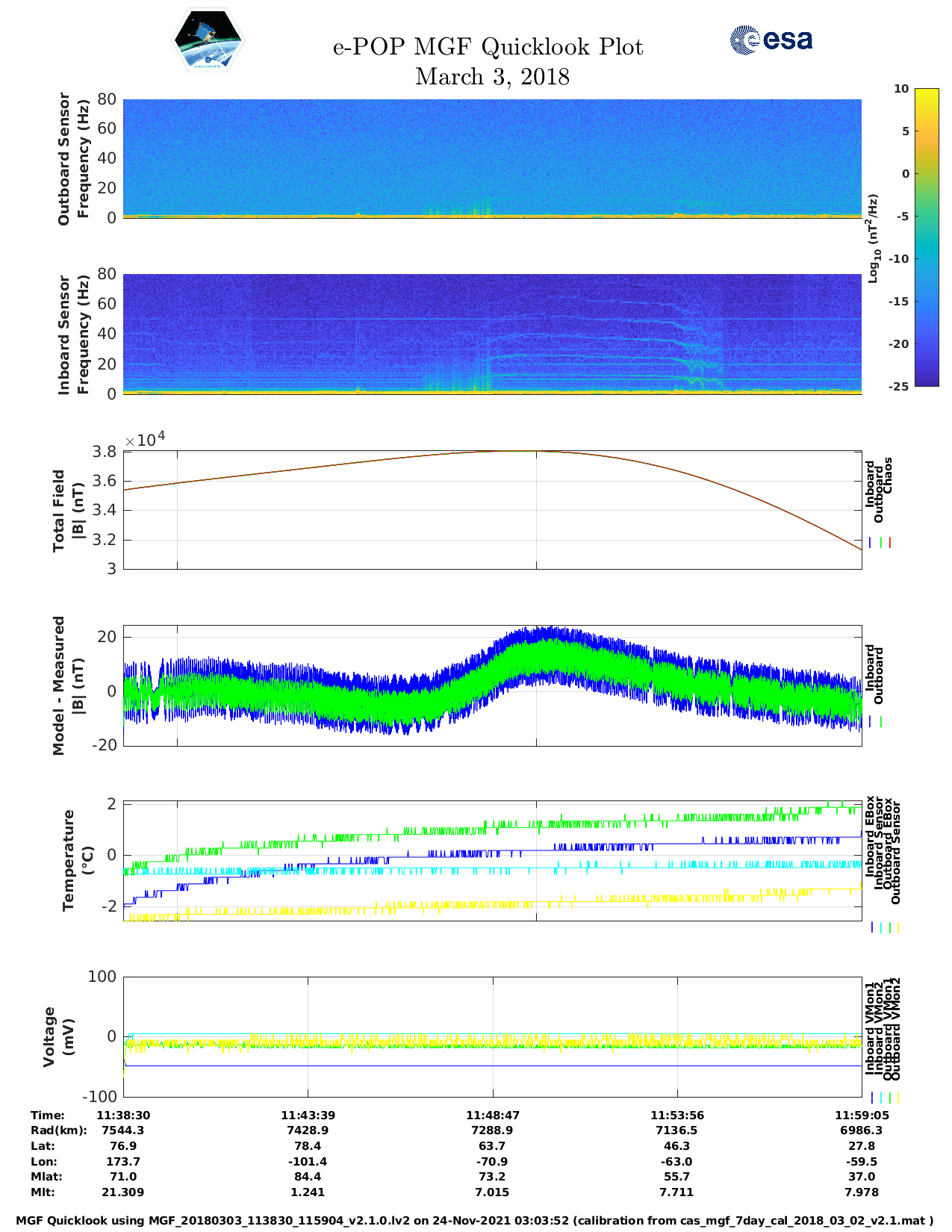The width and height of the screenshot is (952, 1232).
Task: Click the blue Inboard marker in Total Field legend
Action: click(x=871, y=543)
